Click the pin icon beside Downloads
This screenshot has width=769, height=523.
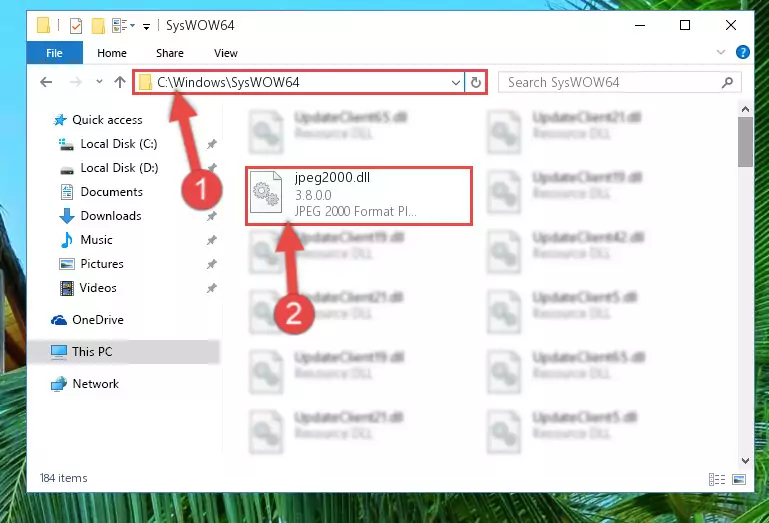point(212,216)
